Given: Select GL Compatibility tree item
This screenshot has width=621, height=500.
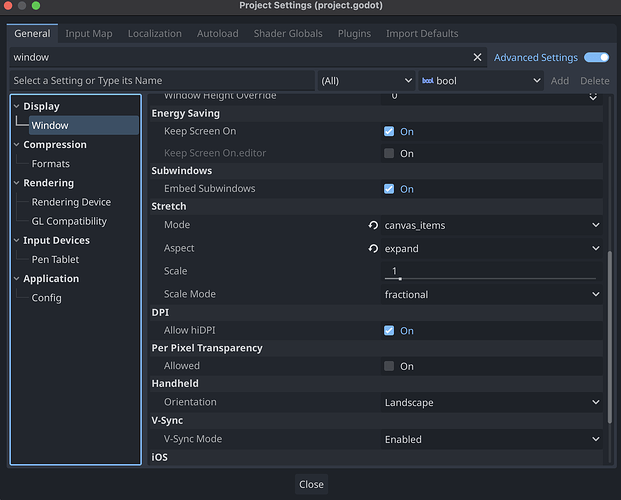Looking at the screenshot, I should coord(69,221).
